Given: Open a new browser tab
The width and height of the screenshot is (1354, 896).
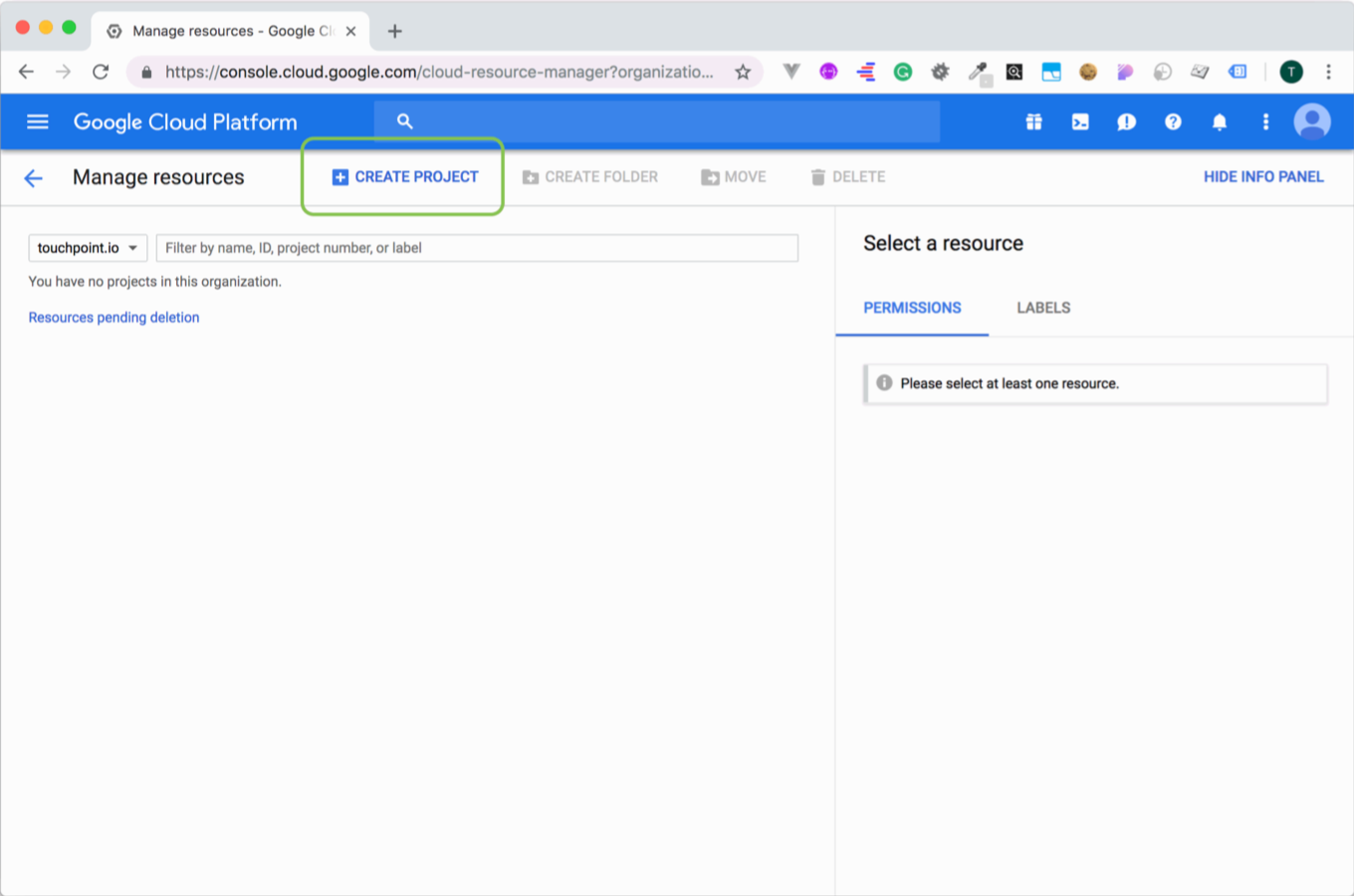Looking at the screenshot, I should 395,31.
